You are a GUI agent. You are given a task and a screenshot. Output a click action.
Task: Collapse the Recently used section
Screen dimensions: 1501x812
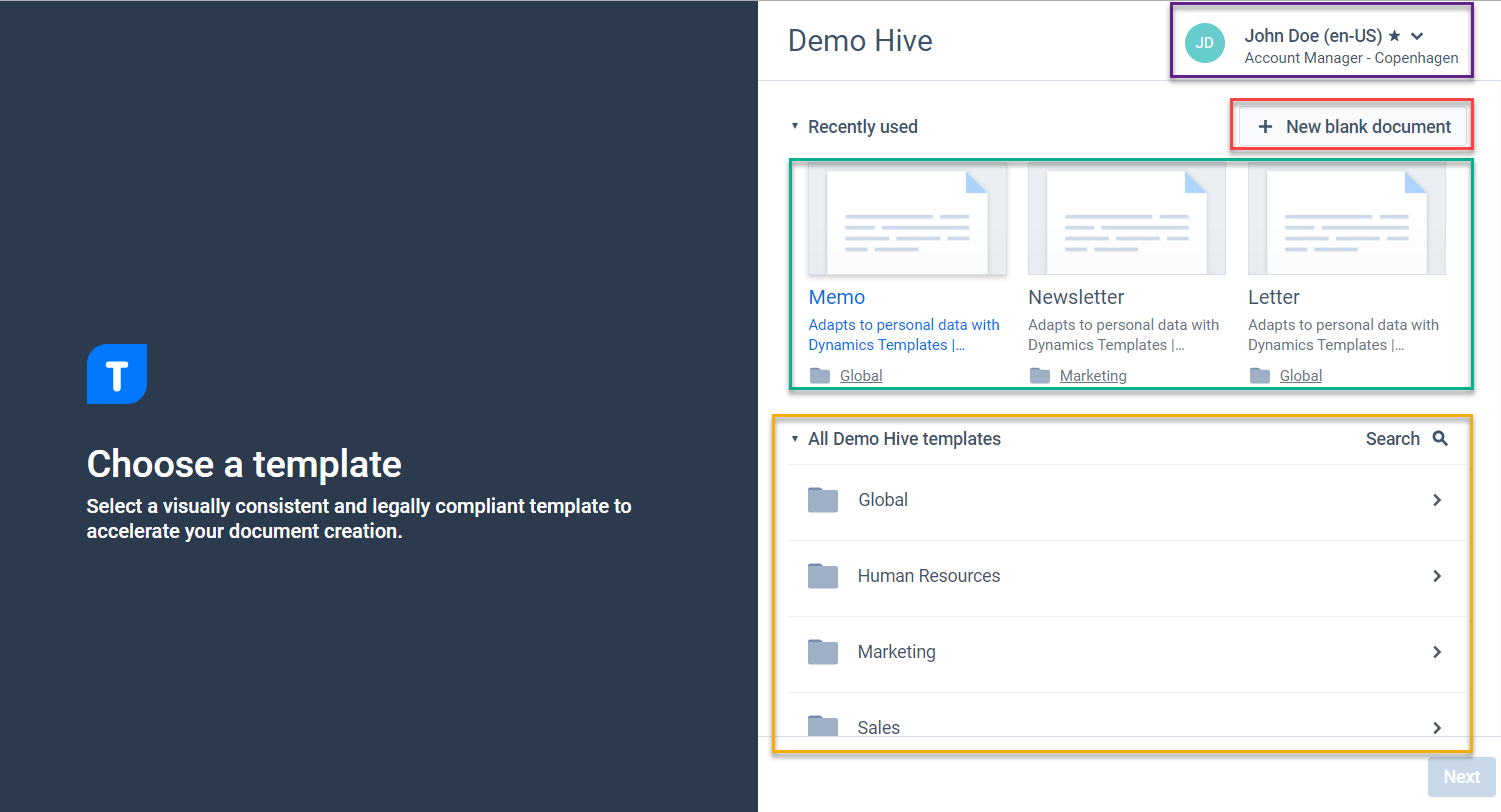pyautogui.click(x=794, y=126)
